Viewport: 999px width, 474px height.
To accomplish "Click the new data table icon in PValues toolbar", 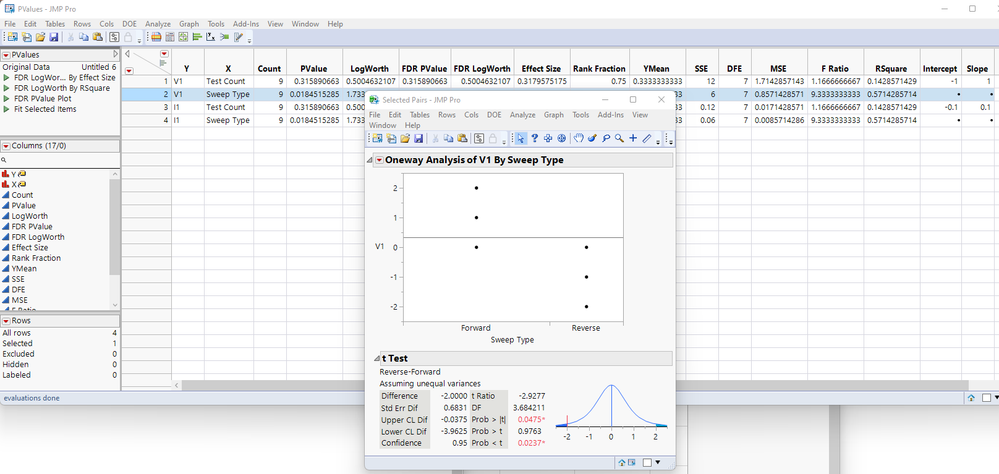I will pyautogui.click(x=13, y=37).
